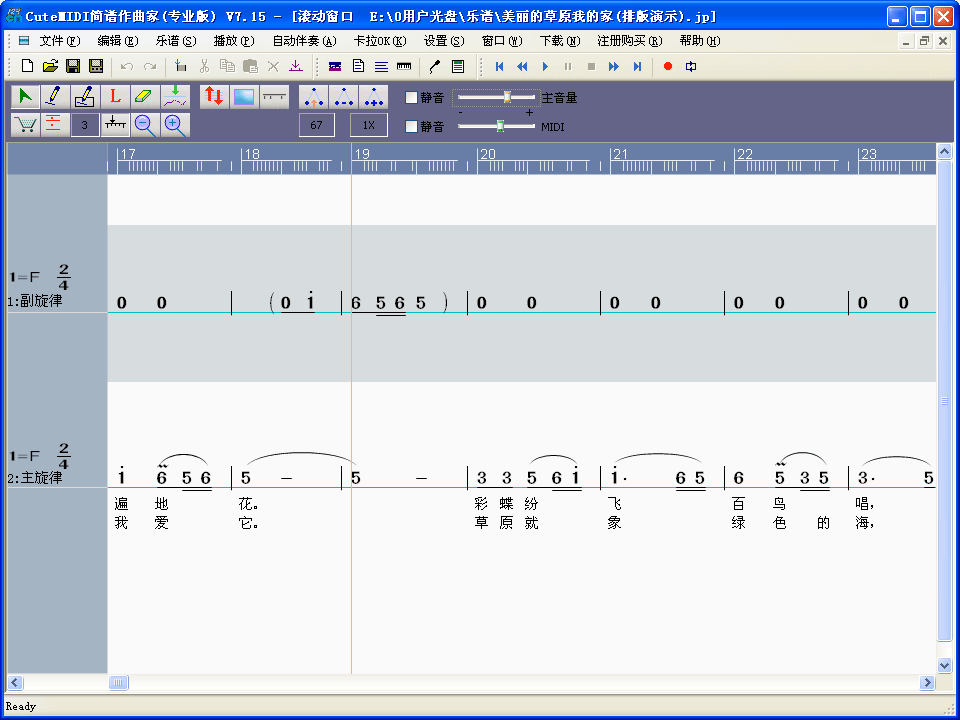Enable 静音 mute for 主音量
Viewport: 960px width, 720px height.
click(412, 97)
